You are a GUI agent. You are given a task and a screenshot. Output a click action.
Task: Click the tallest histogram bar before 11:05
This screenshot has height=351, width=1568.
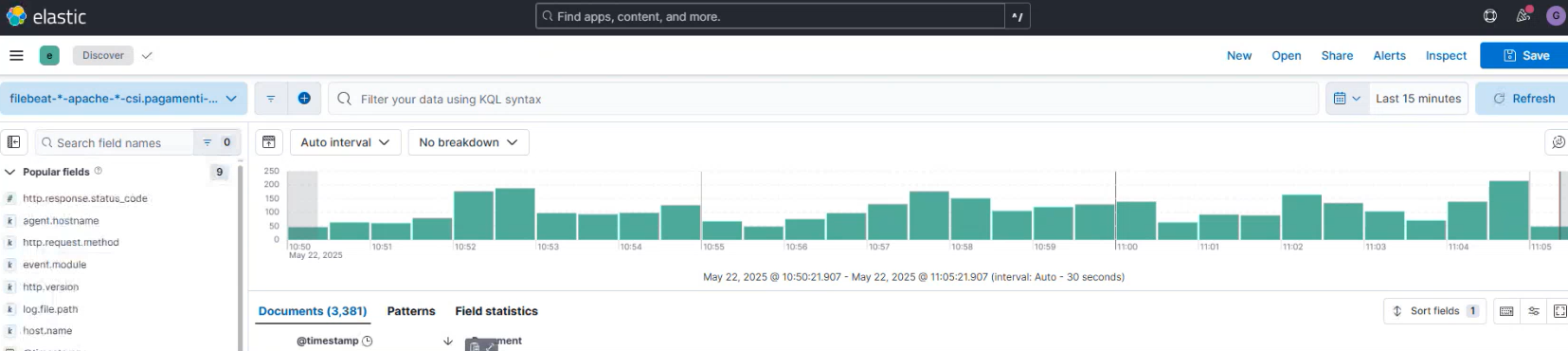[1508, 210]
